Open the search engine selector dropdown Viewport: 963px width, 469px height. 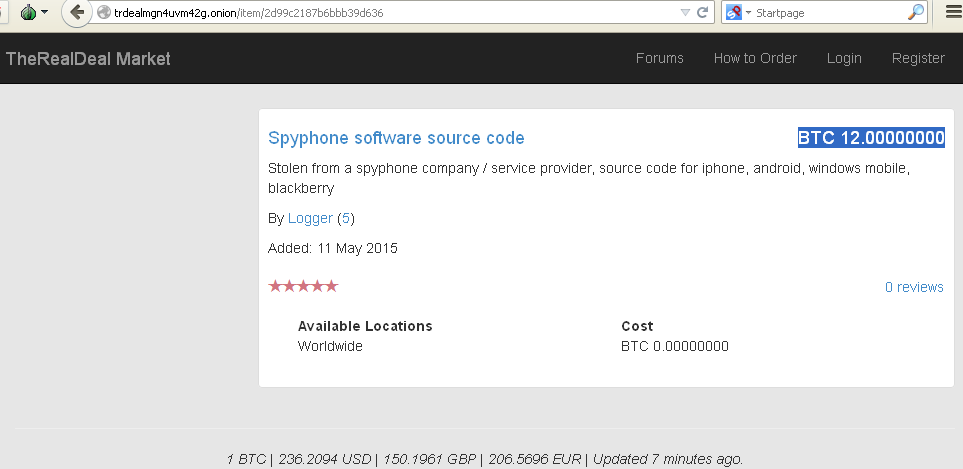[749, 12]
